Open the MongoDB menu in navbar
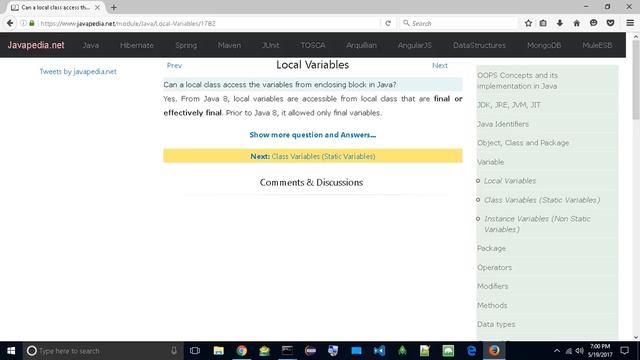The height and width of the screenshot is (360, 640). coord(544,45)
